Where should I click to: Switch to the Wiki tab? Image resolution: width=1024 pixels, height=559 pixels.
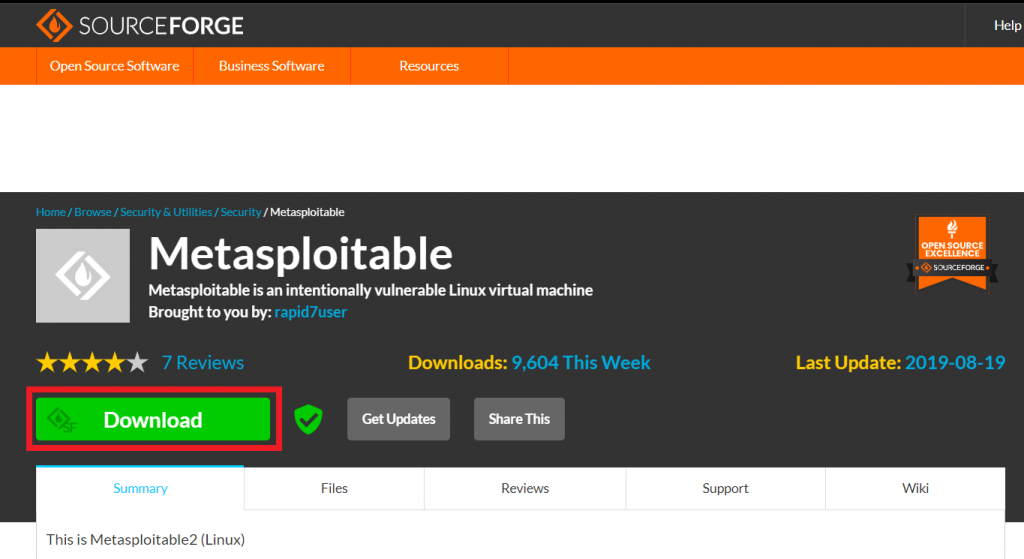pyautogui.click(x=916, y=488)
